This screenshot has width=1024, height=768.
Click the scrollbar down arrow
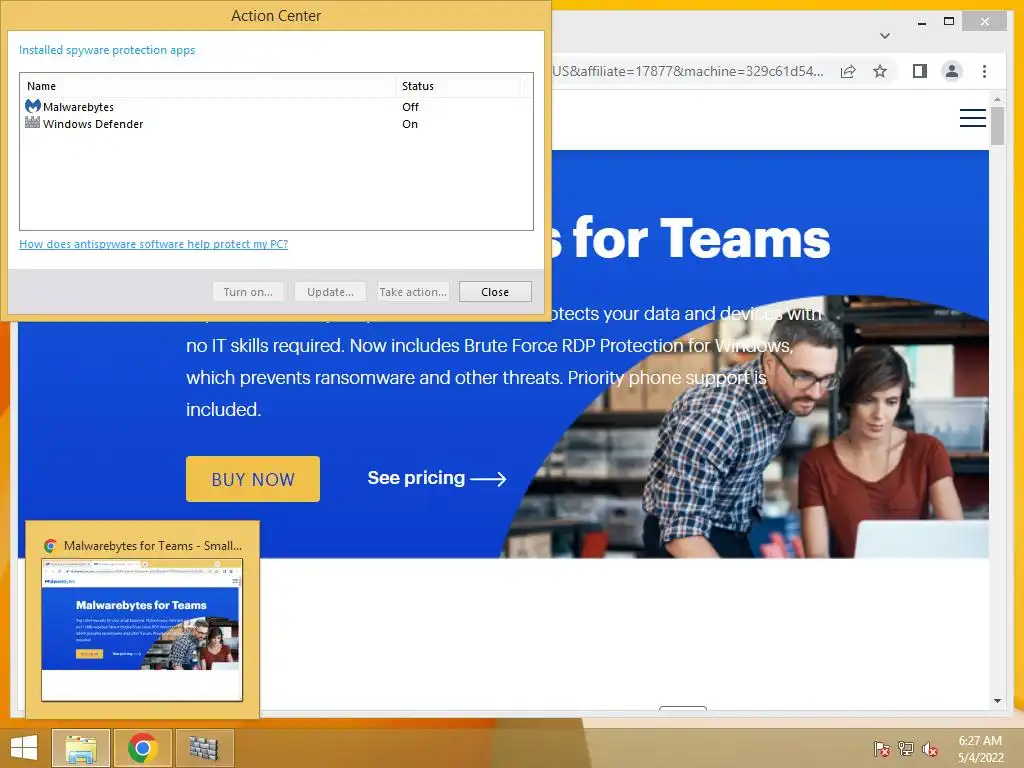coord(997,701)
